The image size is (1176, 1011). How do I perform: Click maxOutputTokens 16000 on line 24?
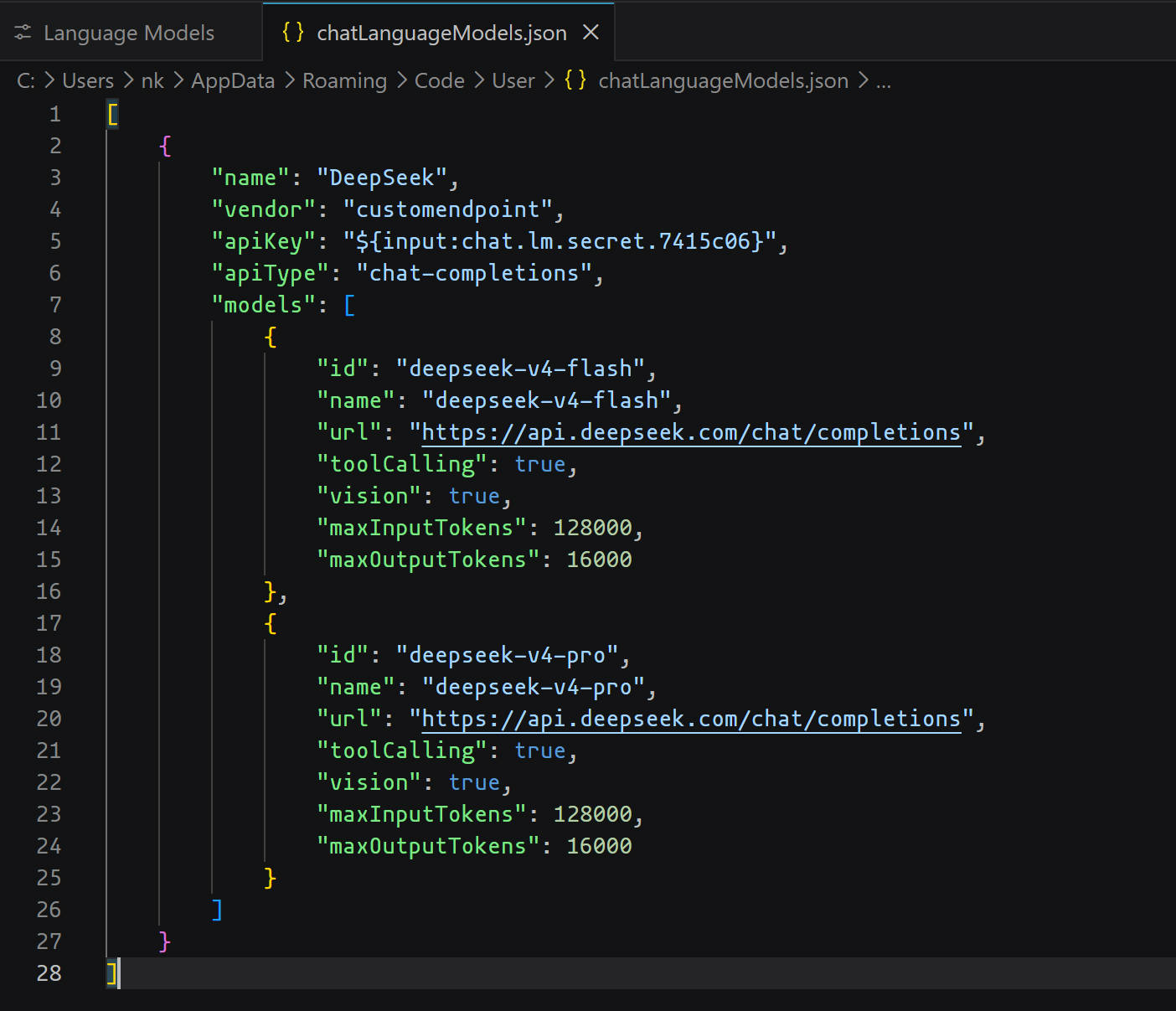tap(600, 846)
